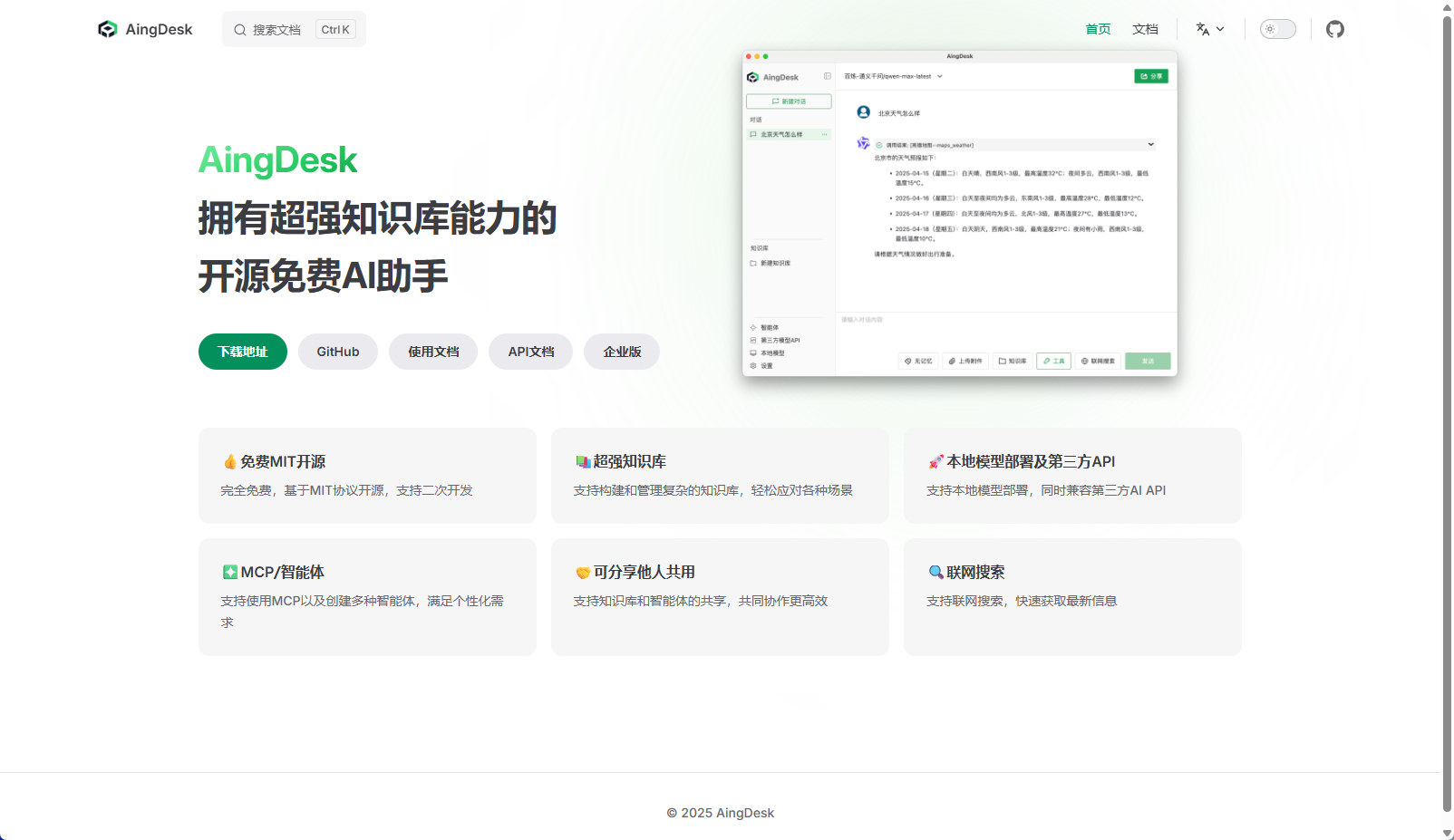Open the qwen-max-latest model dropdown
Screen dimensions: 1454x840
coord(893,76)
